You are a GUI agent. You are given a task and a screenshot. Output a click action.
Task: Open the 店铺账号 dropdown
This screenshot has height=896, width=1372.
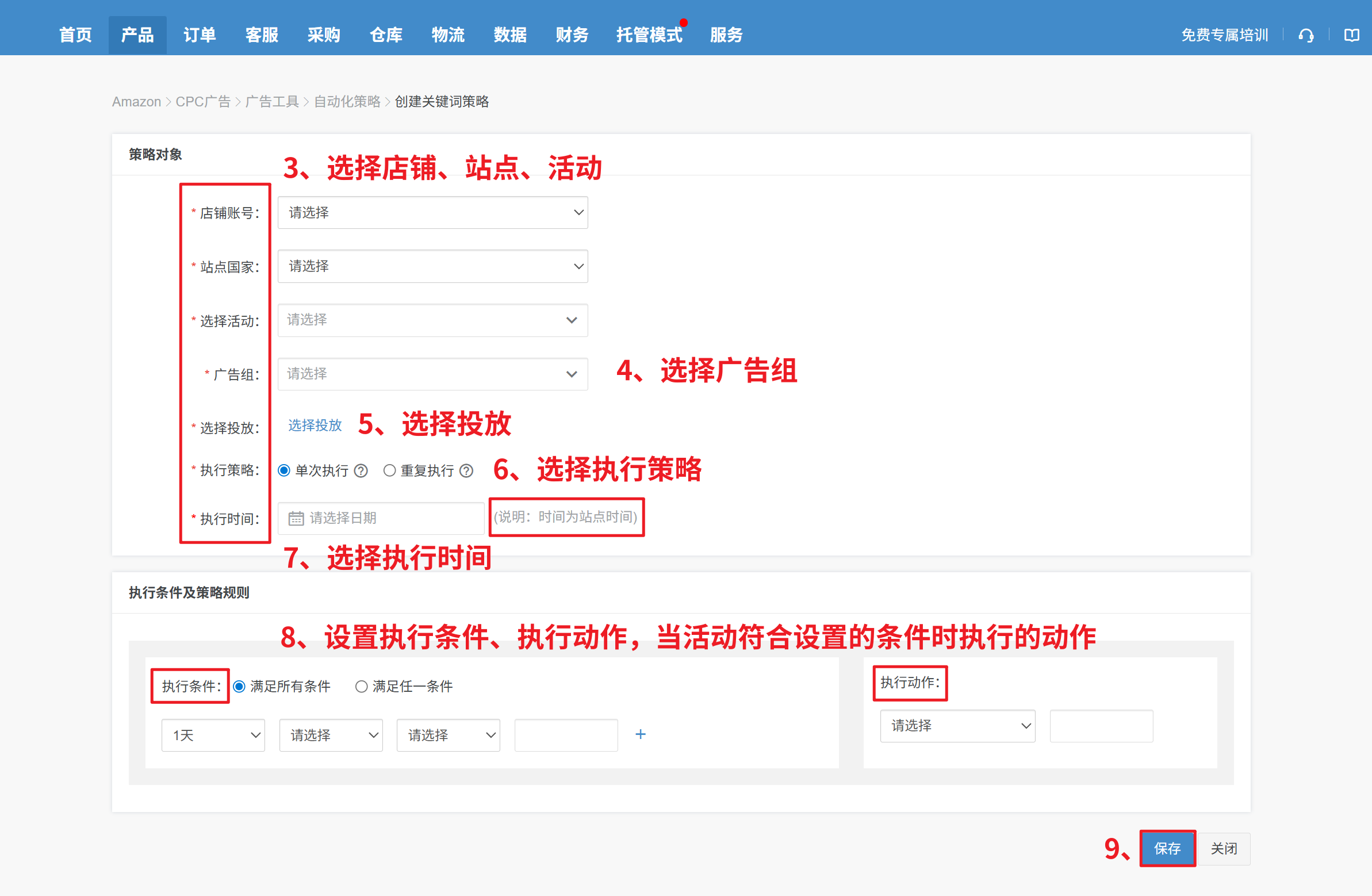[x=432, y=212]
